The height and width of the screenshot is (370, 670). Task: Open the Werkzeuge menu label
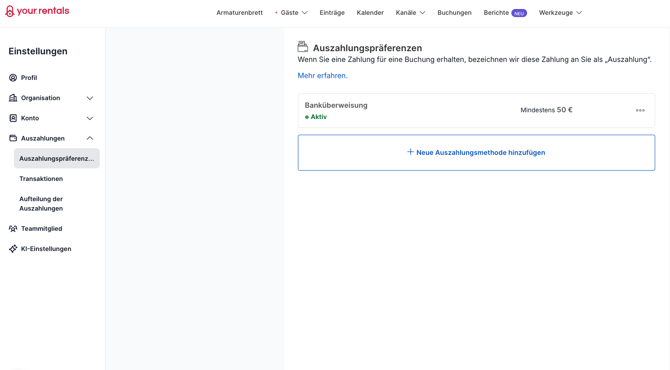pyautogui.click(x=555, y=13)
